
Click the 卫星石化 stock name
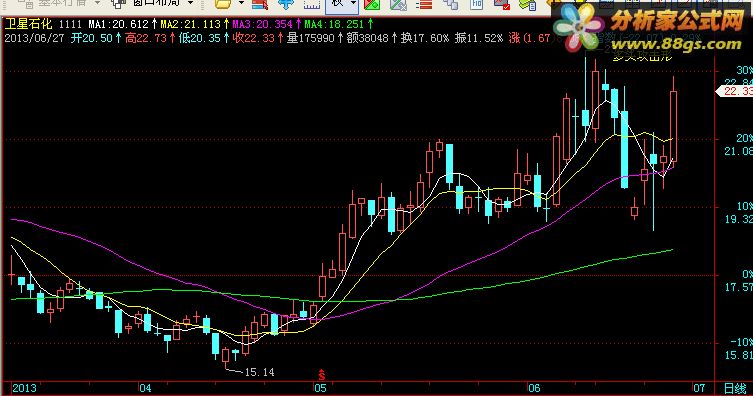click(x=28, y=24)
